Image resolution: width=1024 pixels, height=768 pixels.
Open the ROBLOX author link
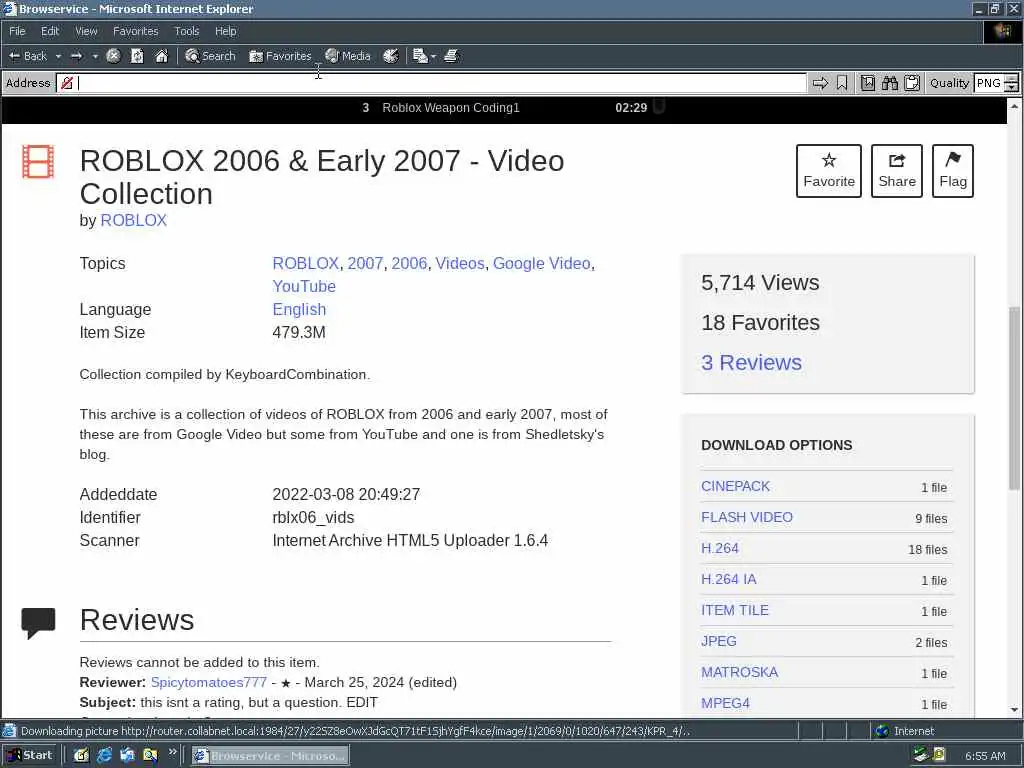coord(133,220)
